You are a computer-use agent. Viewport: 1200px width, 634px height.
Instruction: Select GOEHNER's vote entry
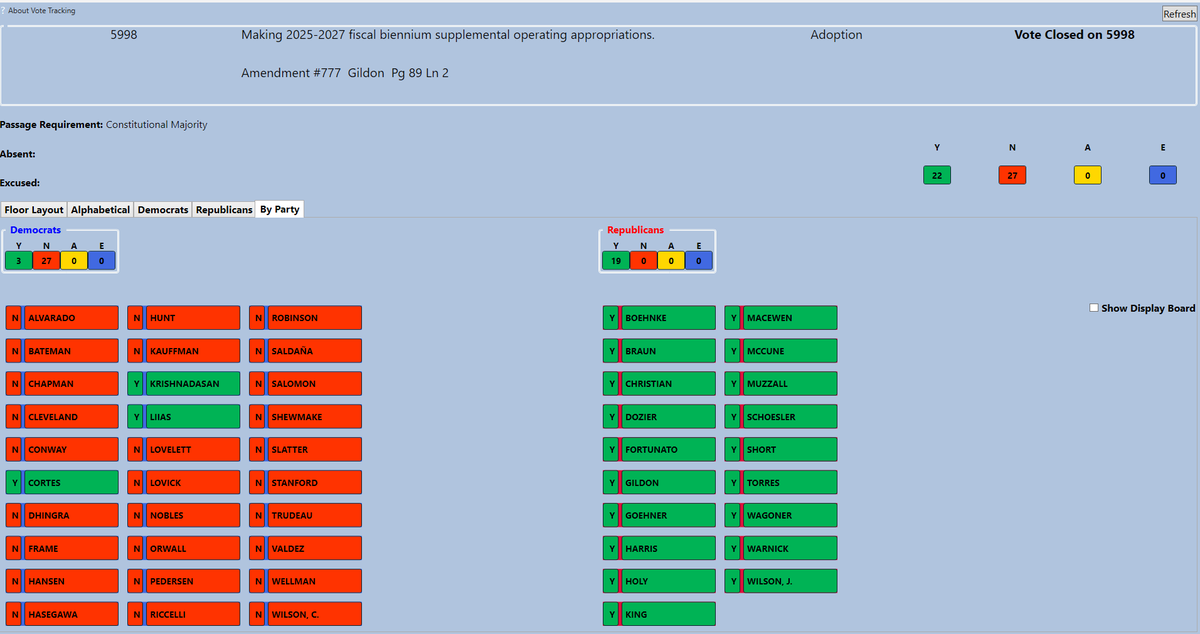pyautogui.click(x=660, y=516)
